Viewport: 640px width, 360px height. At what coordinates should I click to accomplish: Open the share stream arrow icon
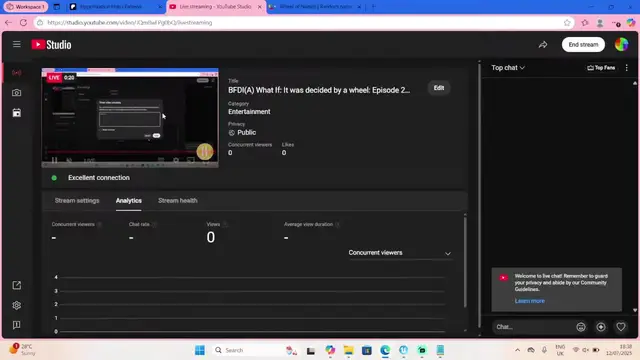[x=543, y=44]
